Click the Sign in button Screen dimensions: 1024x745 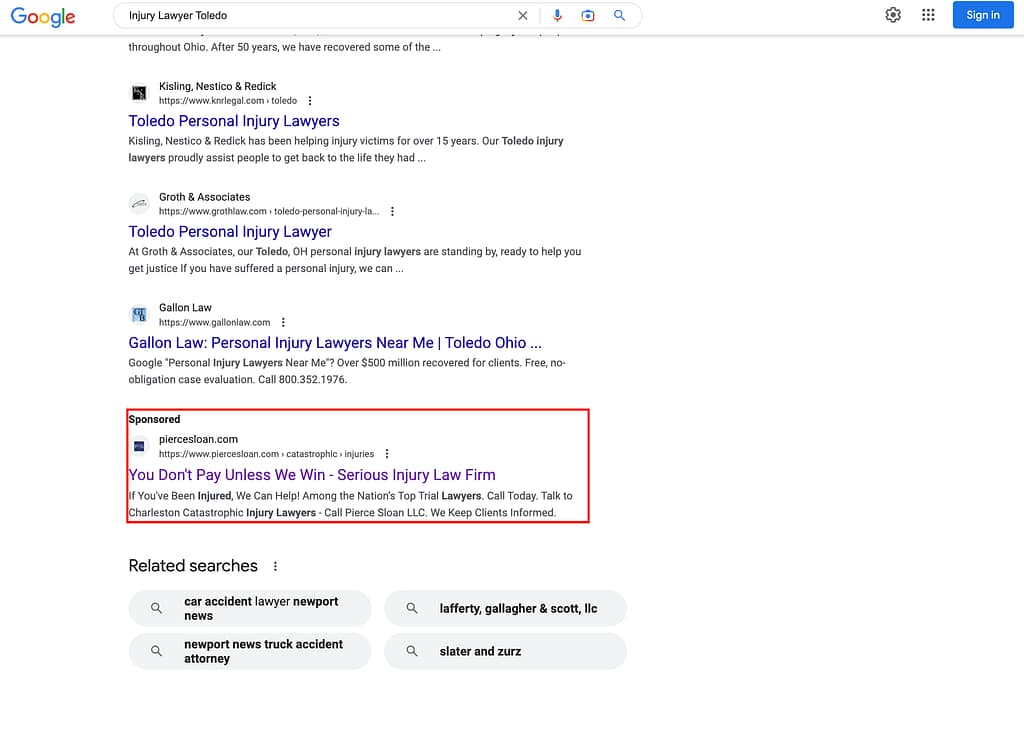[982, 15]
